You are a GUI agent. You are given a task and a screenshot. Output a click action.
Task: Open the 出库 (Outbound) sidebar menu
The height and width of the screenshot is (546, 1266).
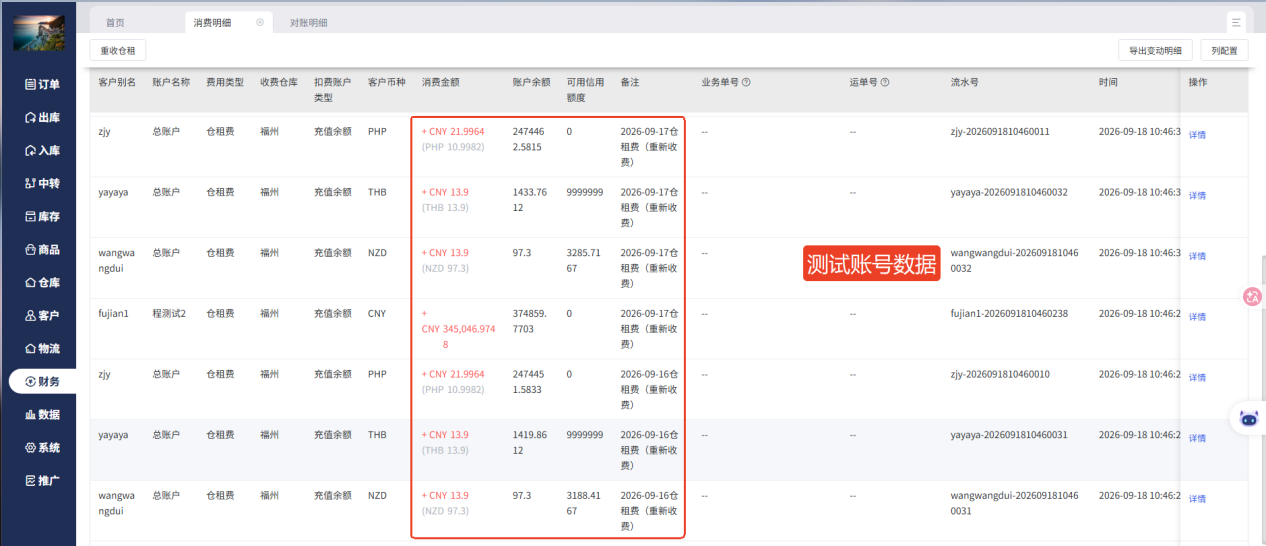(x=42, y=118)
